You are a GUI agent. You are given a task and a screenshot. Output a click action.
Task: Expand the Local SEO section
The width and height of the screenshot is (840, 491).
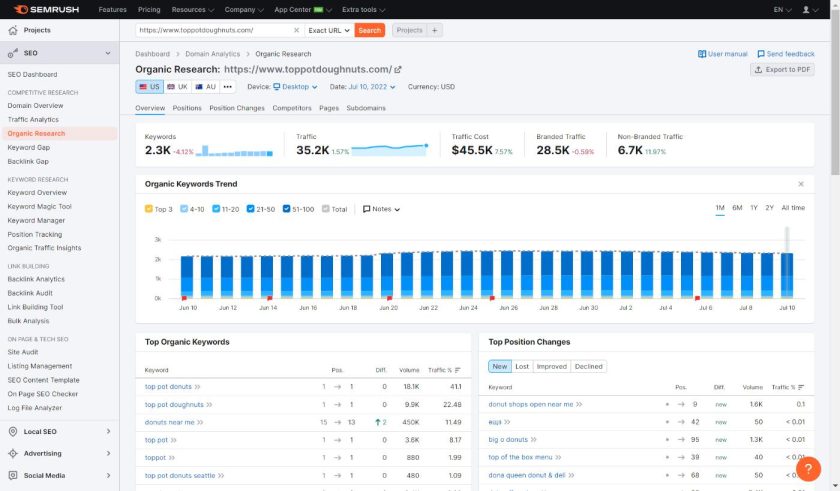click(x=59, y=432)
